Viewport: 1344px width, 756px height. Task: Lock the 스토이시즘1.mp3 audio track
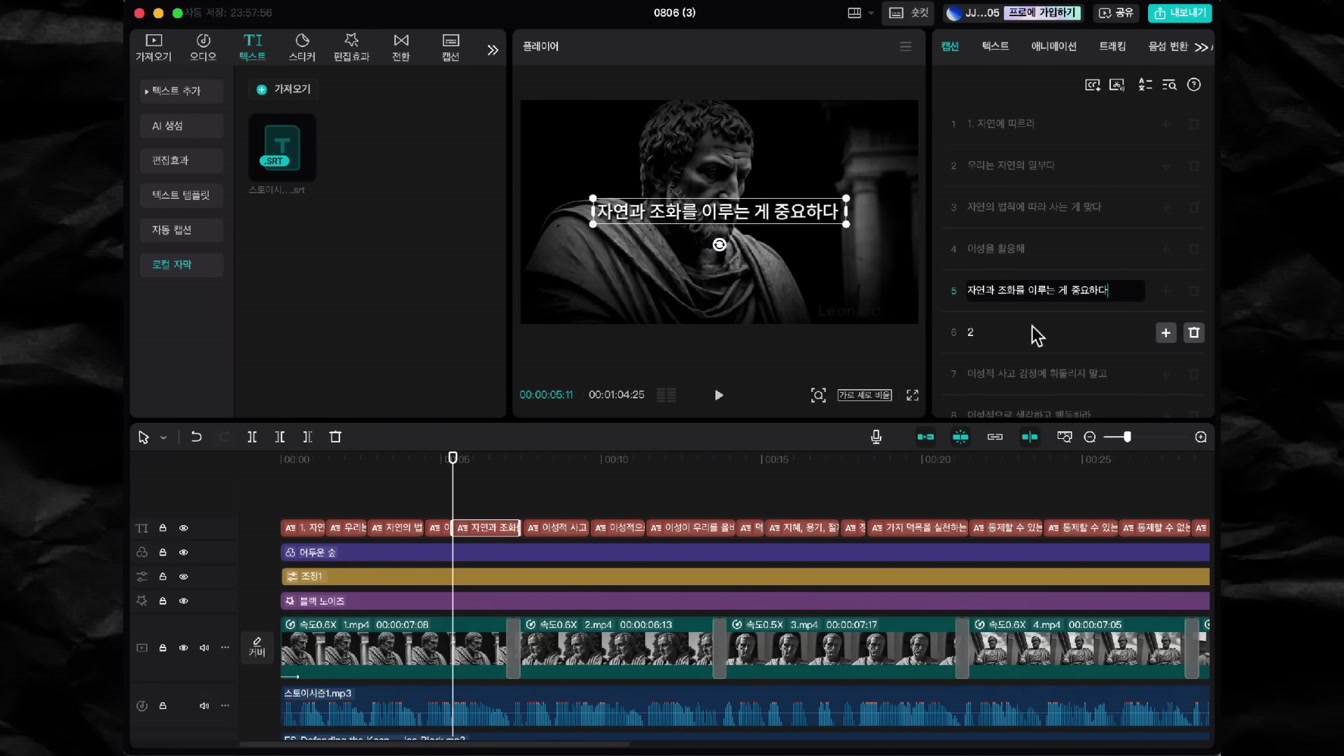coord(163,706)
